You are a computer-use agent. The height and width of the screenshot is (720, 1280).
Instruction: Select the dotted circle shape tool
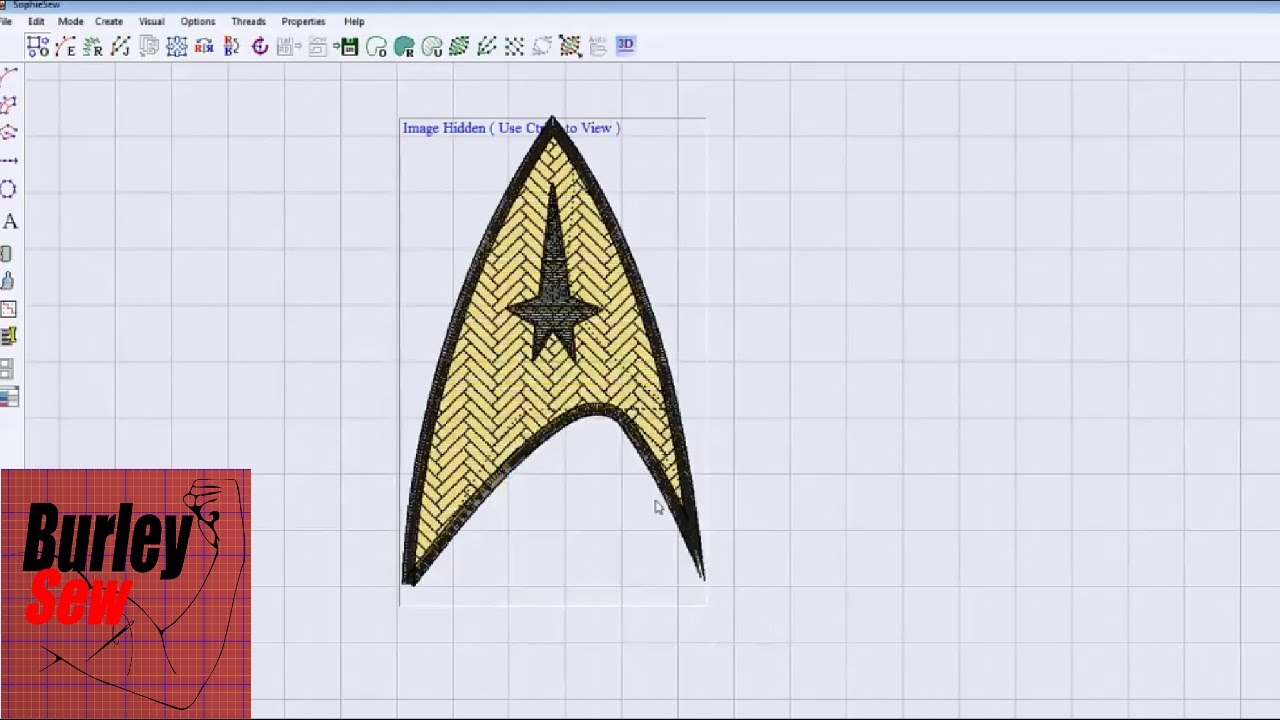[9, 189]
